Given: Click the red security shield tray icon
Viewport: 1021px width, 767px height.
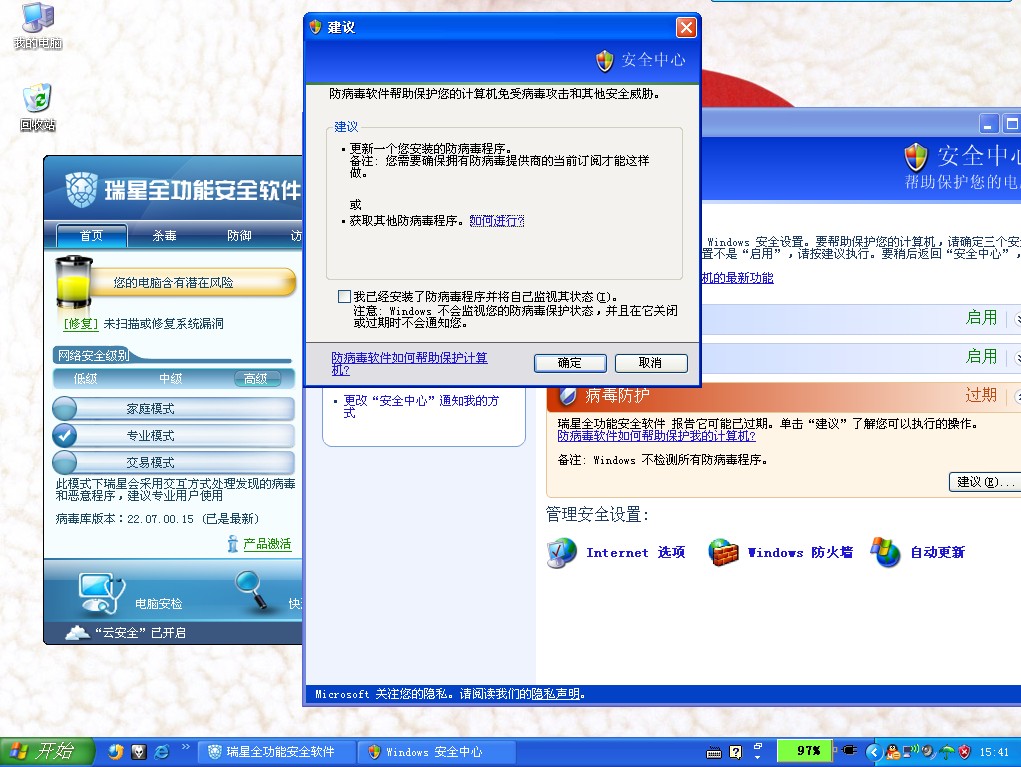Looking at the screenshot, I should pos(964,752).
